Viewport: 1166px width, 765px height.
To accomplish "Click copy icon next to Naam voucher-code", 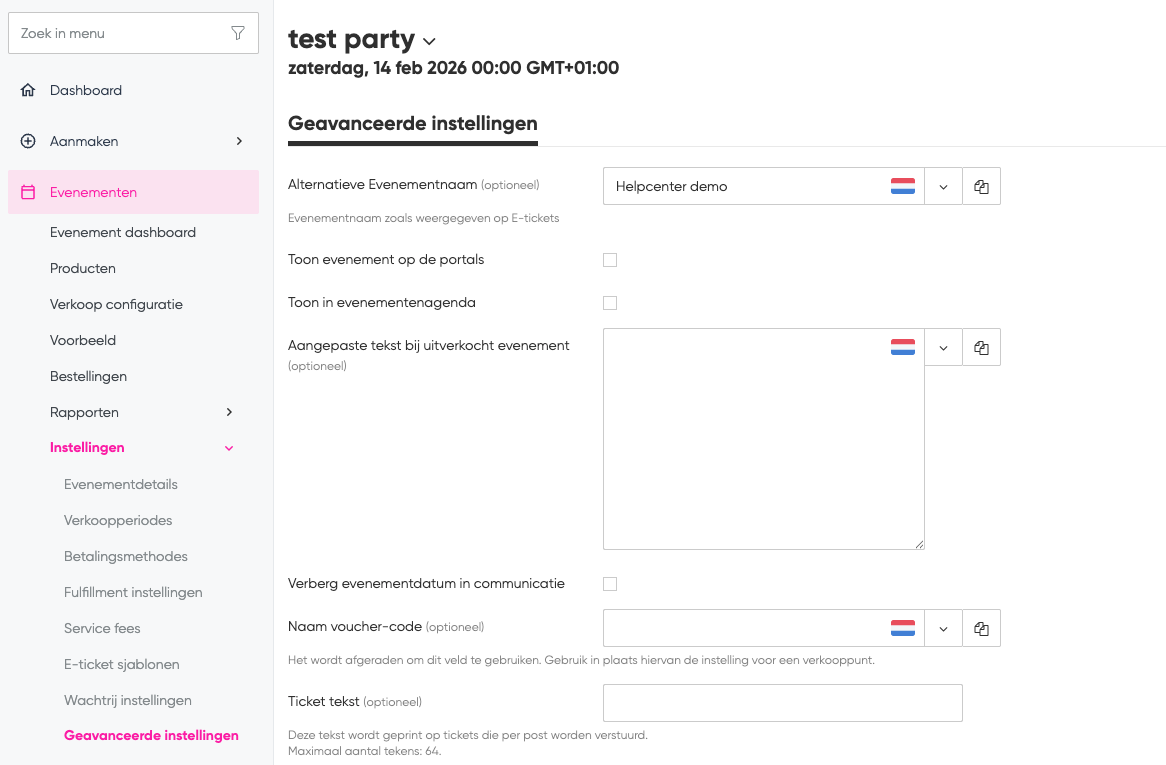I will click(x=981, y=629).
